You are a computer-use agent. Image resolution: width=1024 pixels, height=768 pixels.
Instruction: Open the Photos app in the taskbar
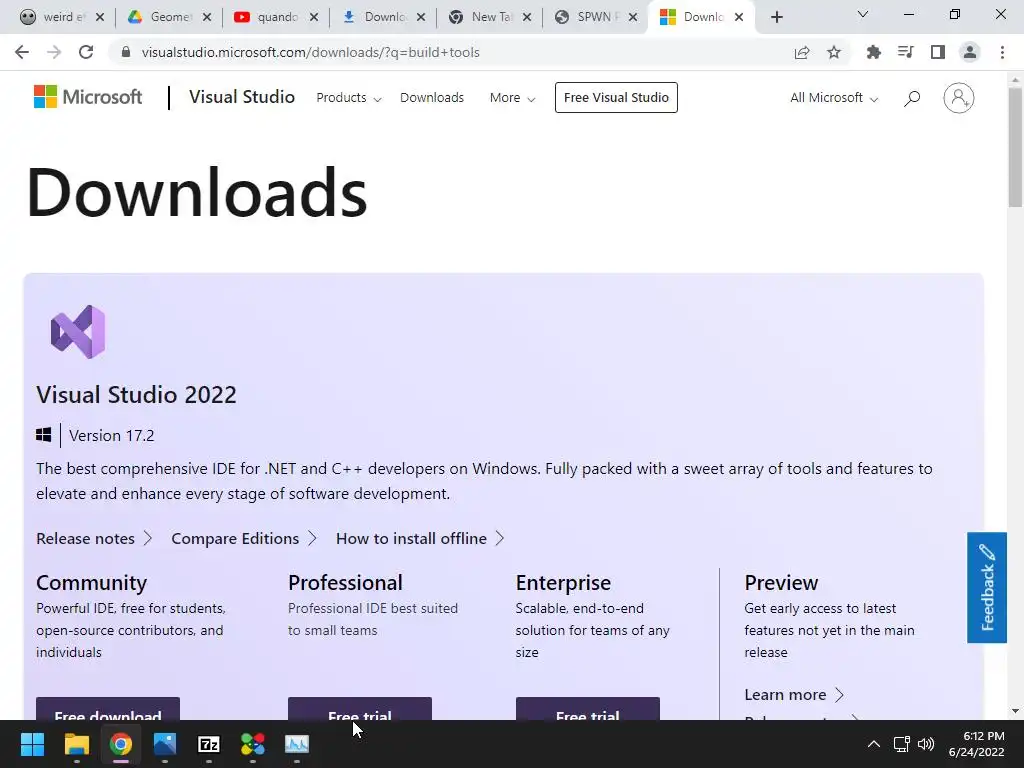coord(165,744)
